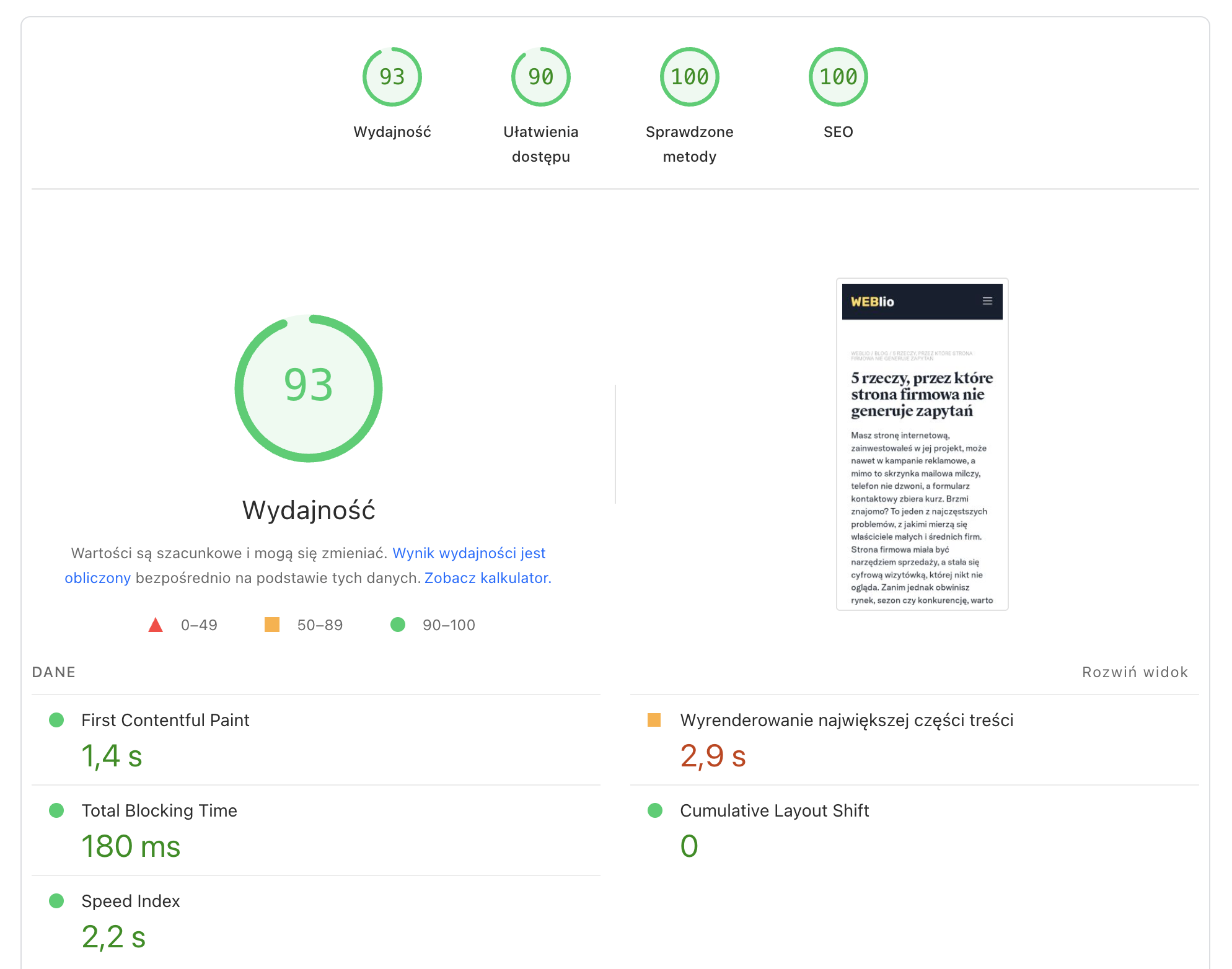Click the '180 ms' metric value
Image resolution: width=1232 pixels, height=969 pixels.
pos(131,846)
